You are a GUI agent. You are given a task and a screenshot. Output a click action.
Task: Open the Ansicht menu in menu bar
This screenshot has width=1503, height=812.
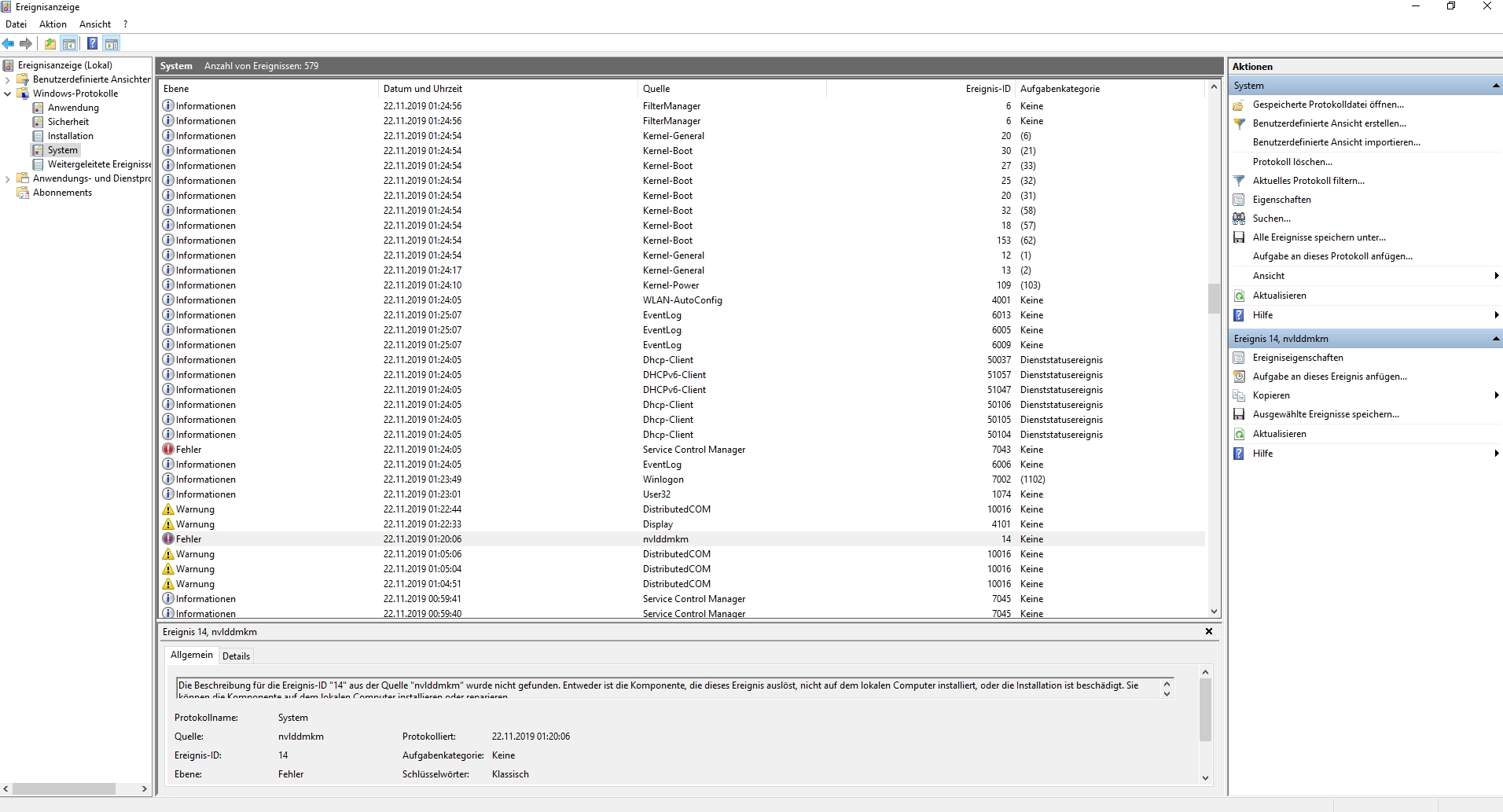pyautogui.click(x=95, y=24)
